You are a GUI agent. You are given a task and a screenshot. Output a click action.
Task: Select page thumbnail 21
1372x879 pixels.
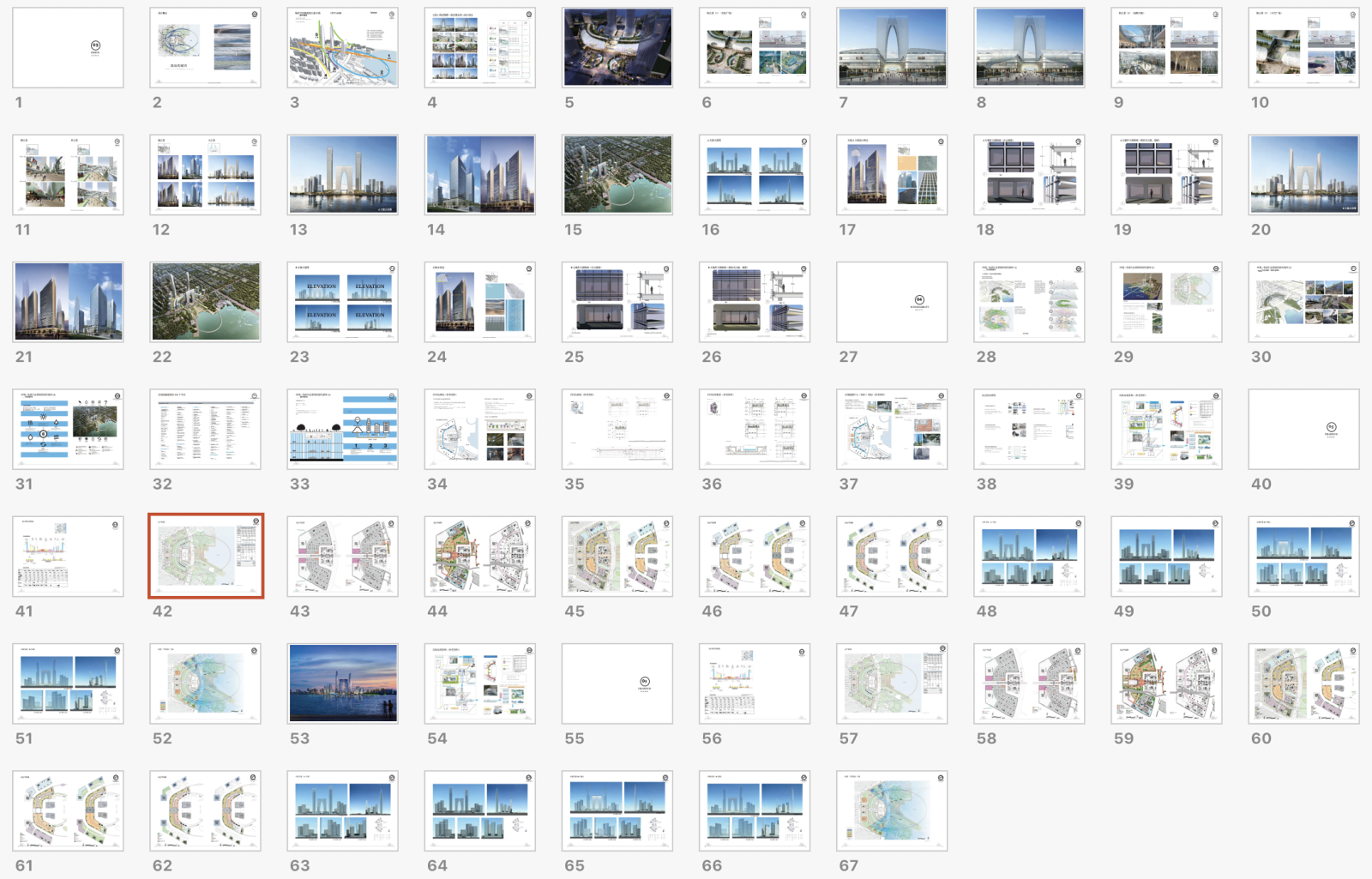[x=69, y=302]
